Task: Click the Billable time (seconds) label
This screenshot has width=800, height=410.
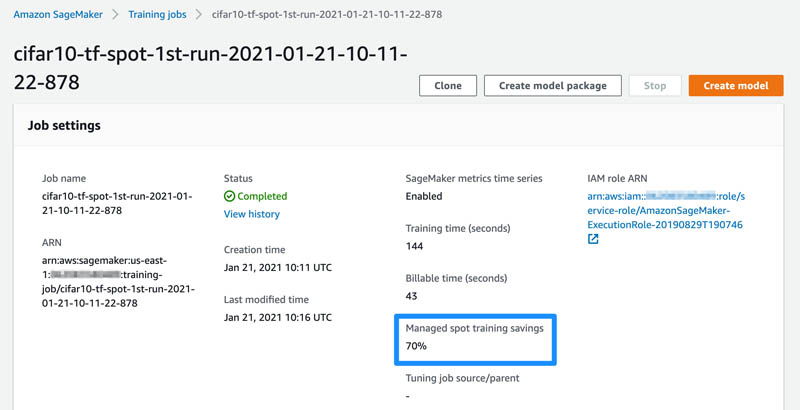Action: coord(456,278)
